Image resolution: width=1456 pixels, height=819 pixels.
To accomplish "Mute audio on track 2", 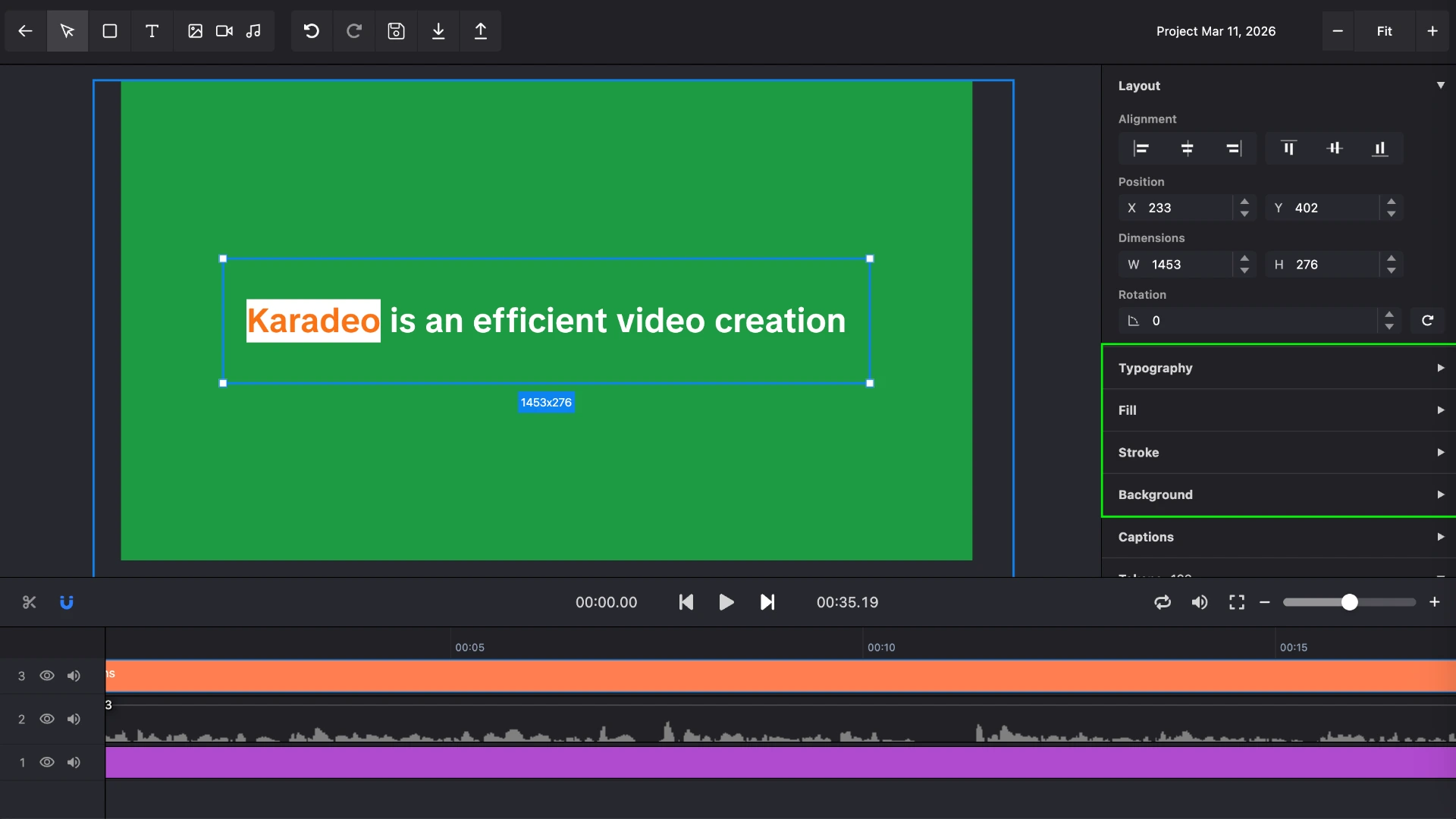I will pyautogui.click(x=74, y=719).
